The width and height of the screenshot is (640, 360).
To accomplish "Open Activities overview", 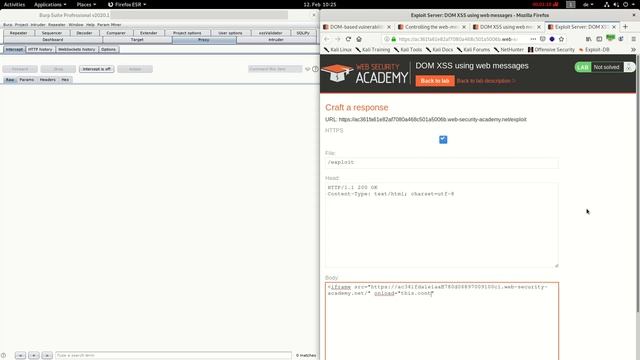I will click(x=14, y=4).
